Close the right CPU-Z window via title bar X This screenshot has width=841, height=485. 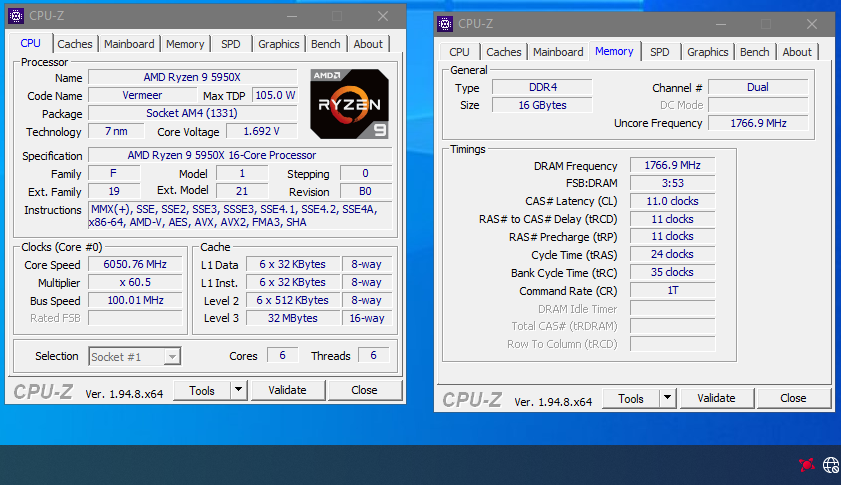(812, 24)
